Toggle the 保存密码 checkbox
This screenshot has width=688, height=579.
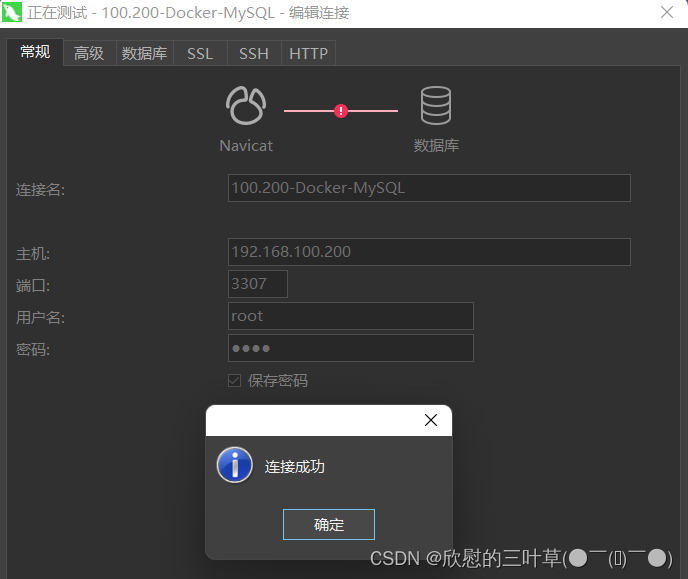coord(234,381)
